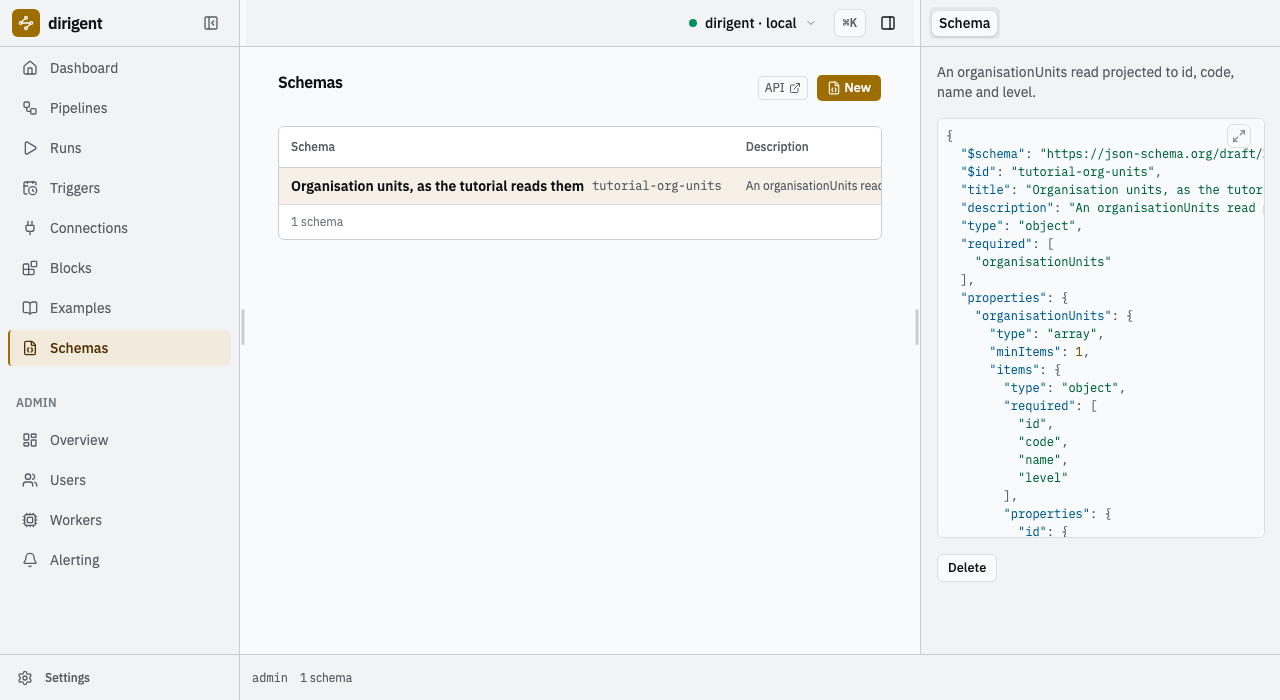This screenshot has width=1280, height=700.
Task: Click the Settings gear icon
Action: pyautogui.click(x=25, y=678)
